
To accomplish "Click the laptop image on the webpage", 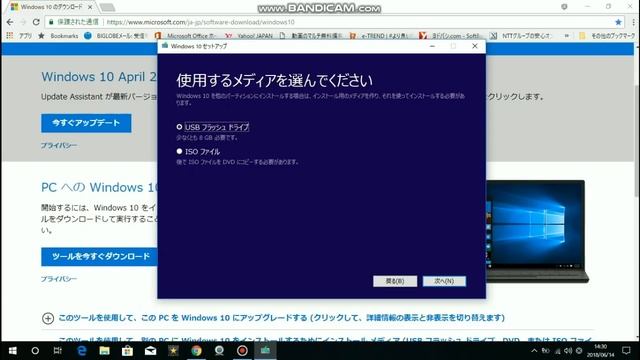I will pos(537,231).
